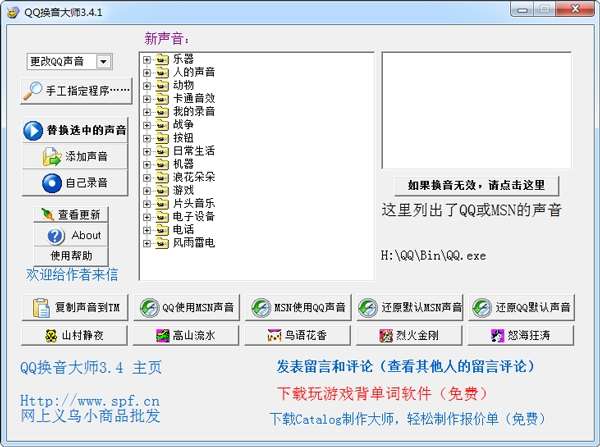The image size is (600, 447).
Task: Expand the 人的声音 tree node
Action: click(x=147, y=73)
